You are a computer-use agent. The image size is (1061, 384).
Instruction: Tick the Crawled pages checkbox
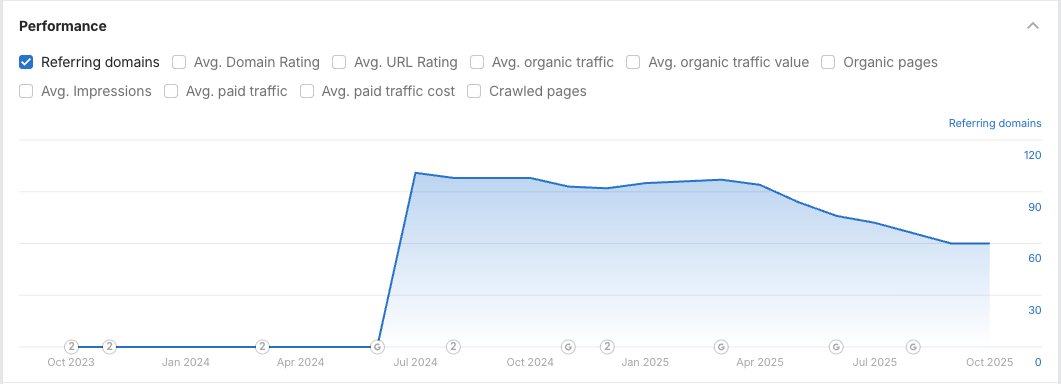(x=474, y=91)
